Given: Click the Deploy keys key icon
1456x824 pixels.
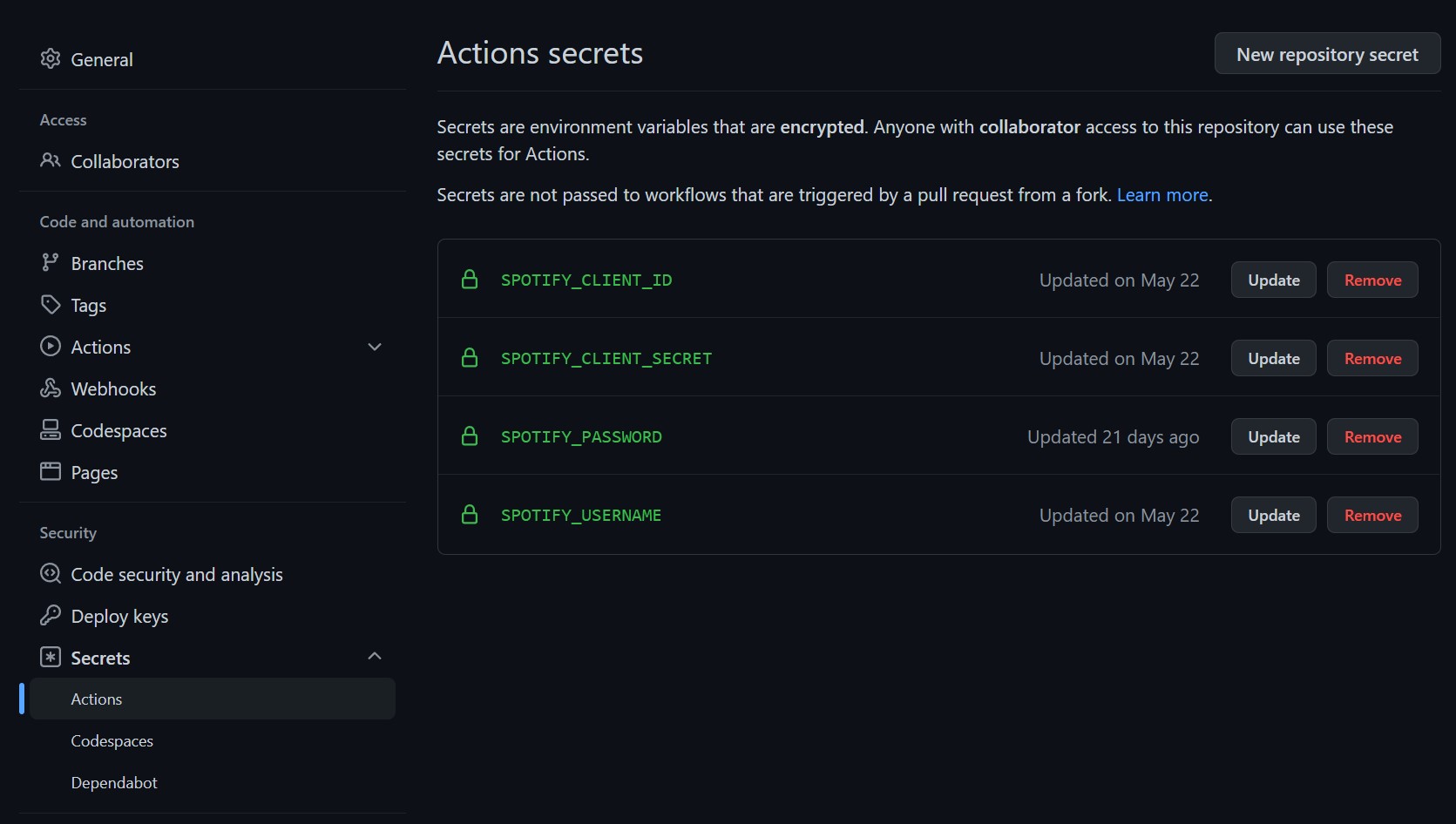Looking at the screenshot, I should [51, 616].
